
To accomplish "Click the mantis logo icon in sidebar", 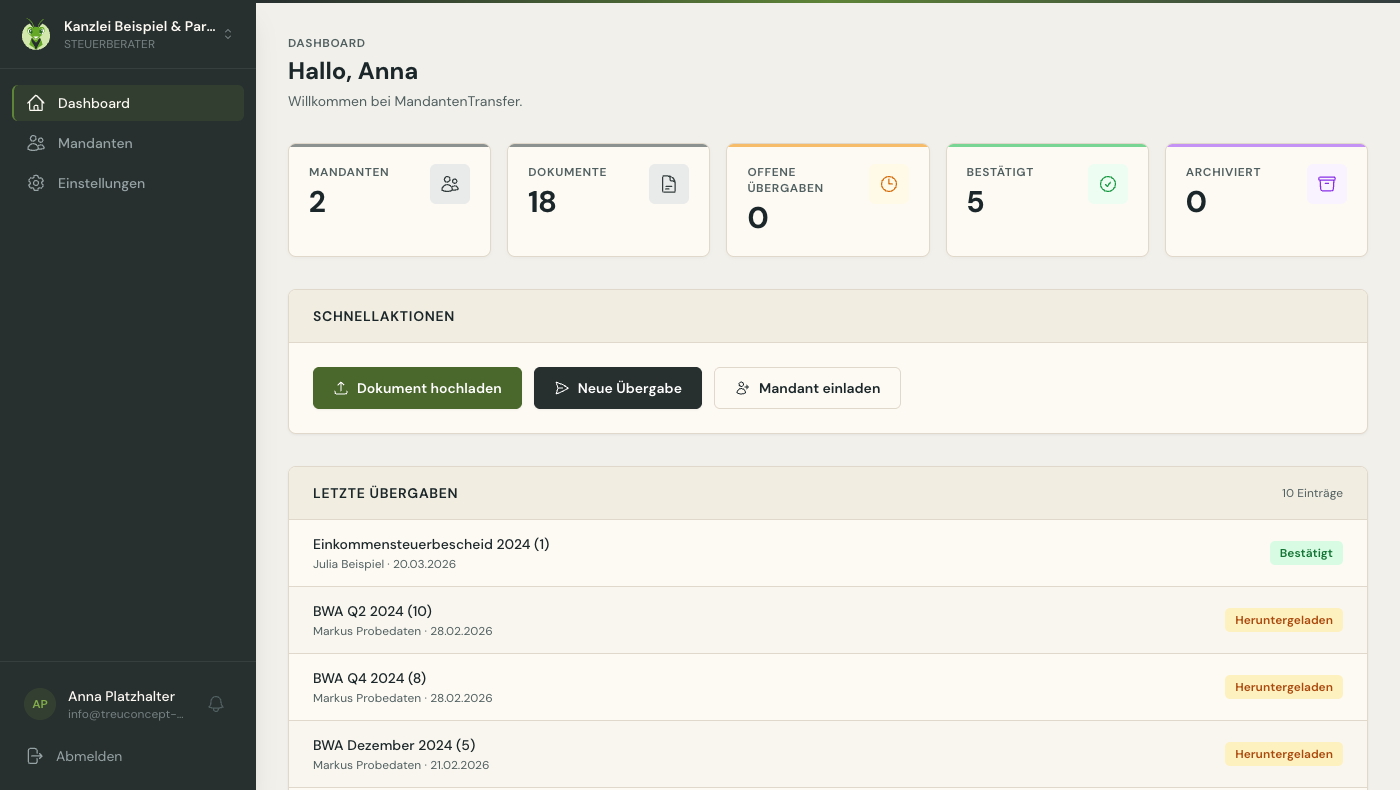I will 36,35.
